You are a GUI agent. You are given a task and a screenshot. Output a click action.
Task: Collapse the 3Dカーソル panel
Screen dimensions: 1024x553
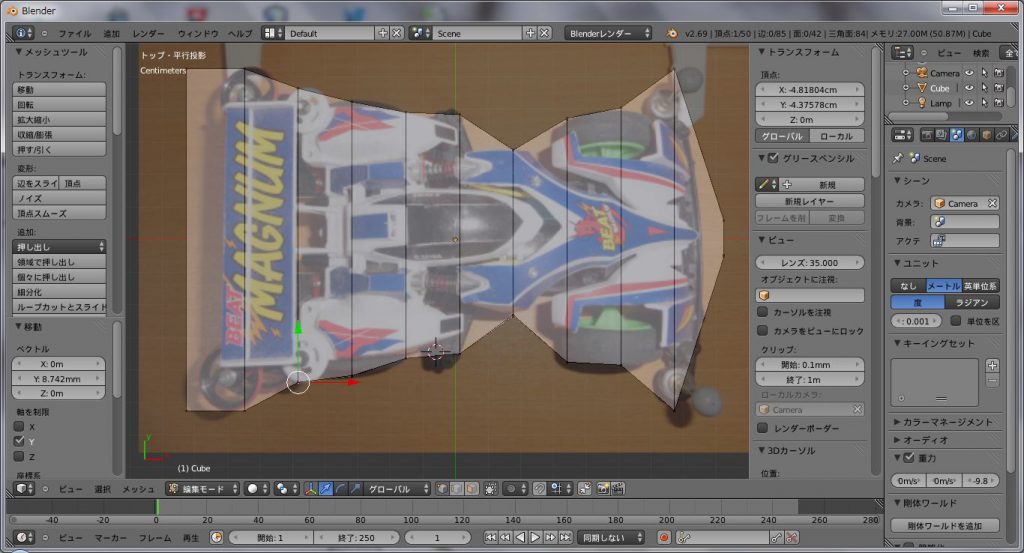[761, 450]
